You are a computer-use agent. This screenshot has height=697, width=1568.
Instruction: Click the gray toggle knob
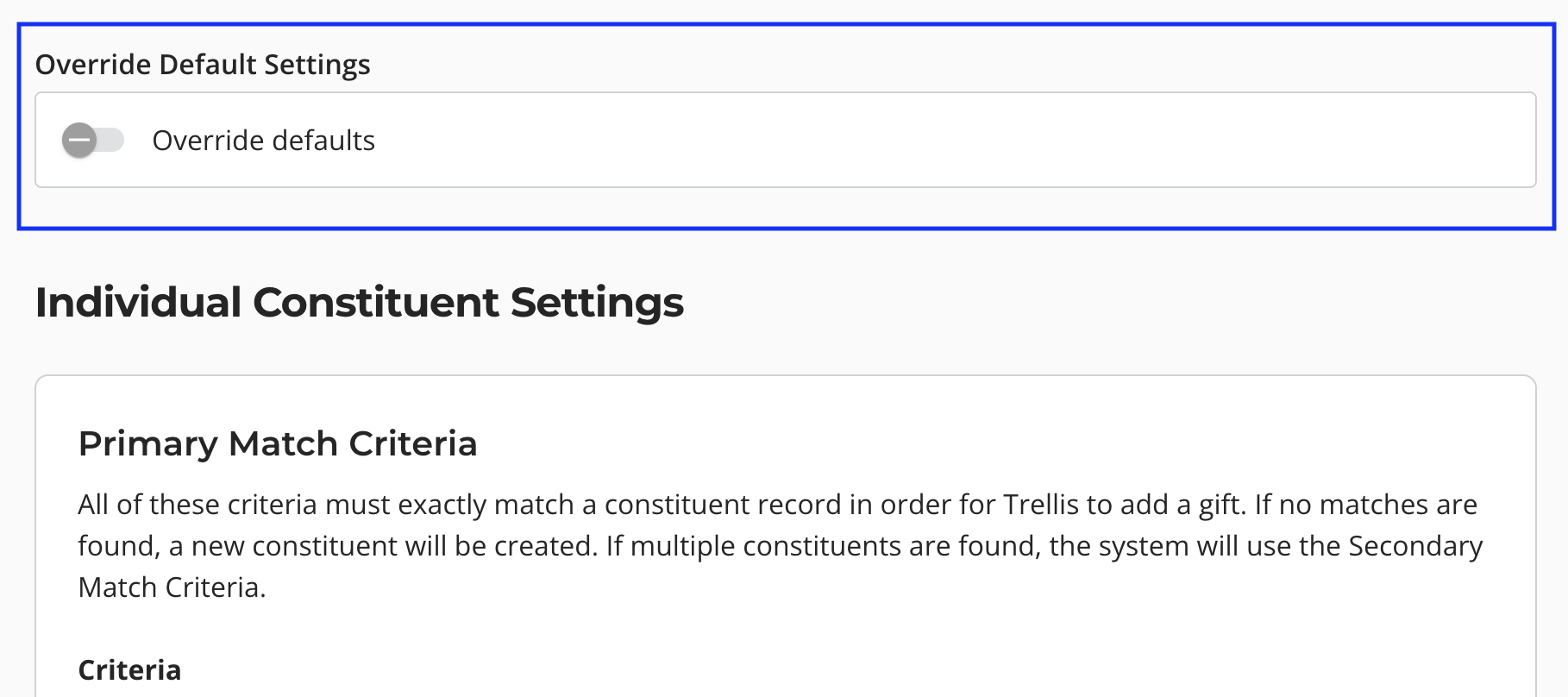pos(80,139)
